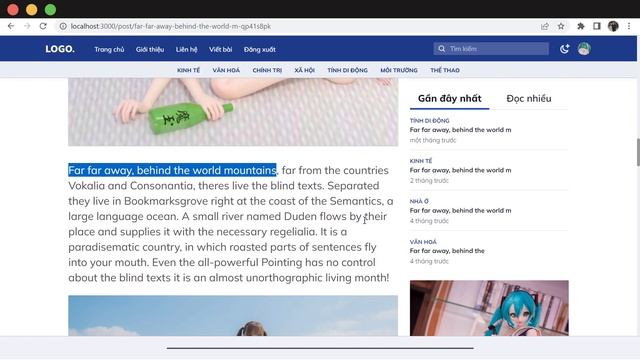Open the Liên hệ page
The height and width of the screenshot is (360, 640).
click(187, 49)
